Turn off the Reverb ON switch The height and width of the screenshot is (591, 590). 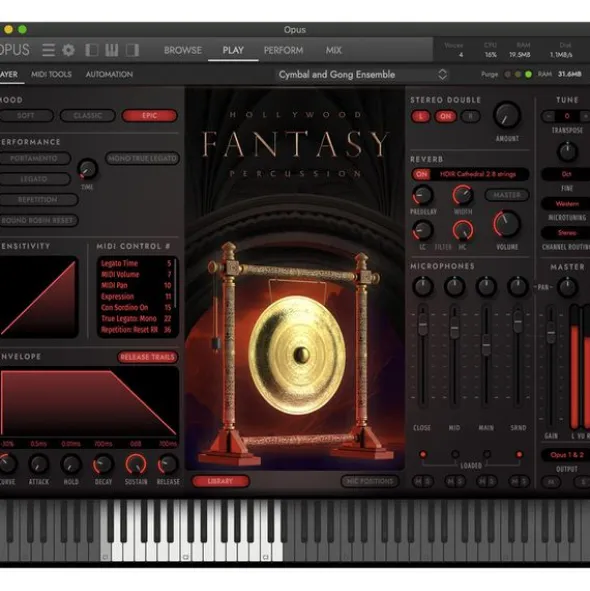click(x=422, y=174)
